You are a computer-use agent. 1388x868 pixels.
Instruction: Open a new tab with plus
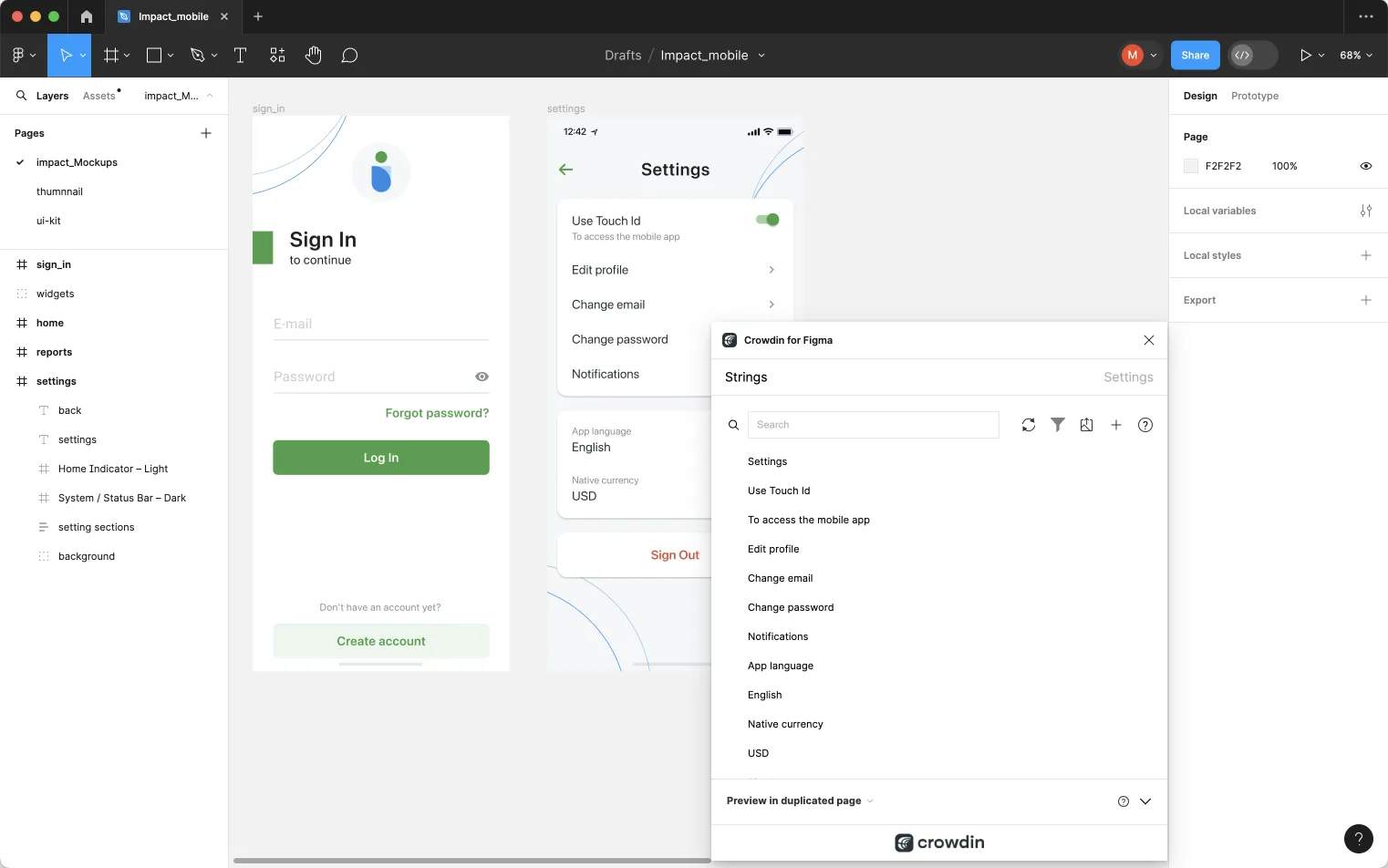(x=258, y=16)
